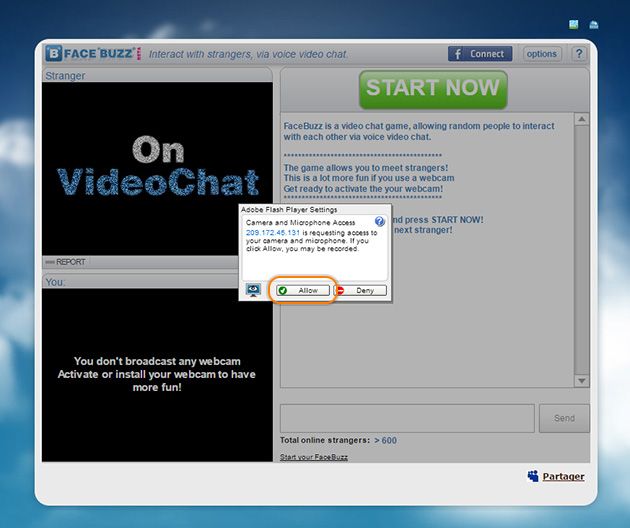Viewport: 630px width, 528px height.
Task: Open Flash privacy settings monitor icon
Action: [254, 290]
